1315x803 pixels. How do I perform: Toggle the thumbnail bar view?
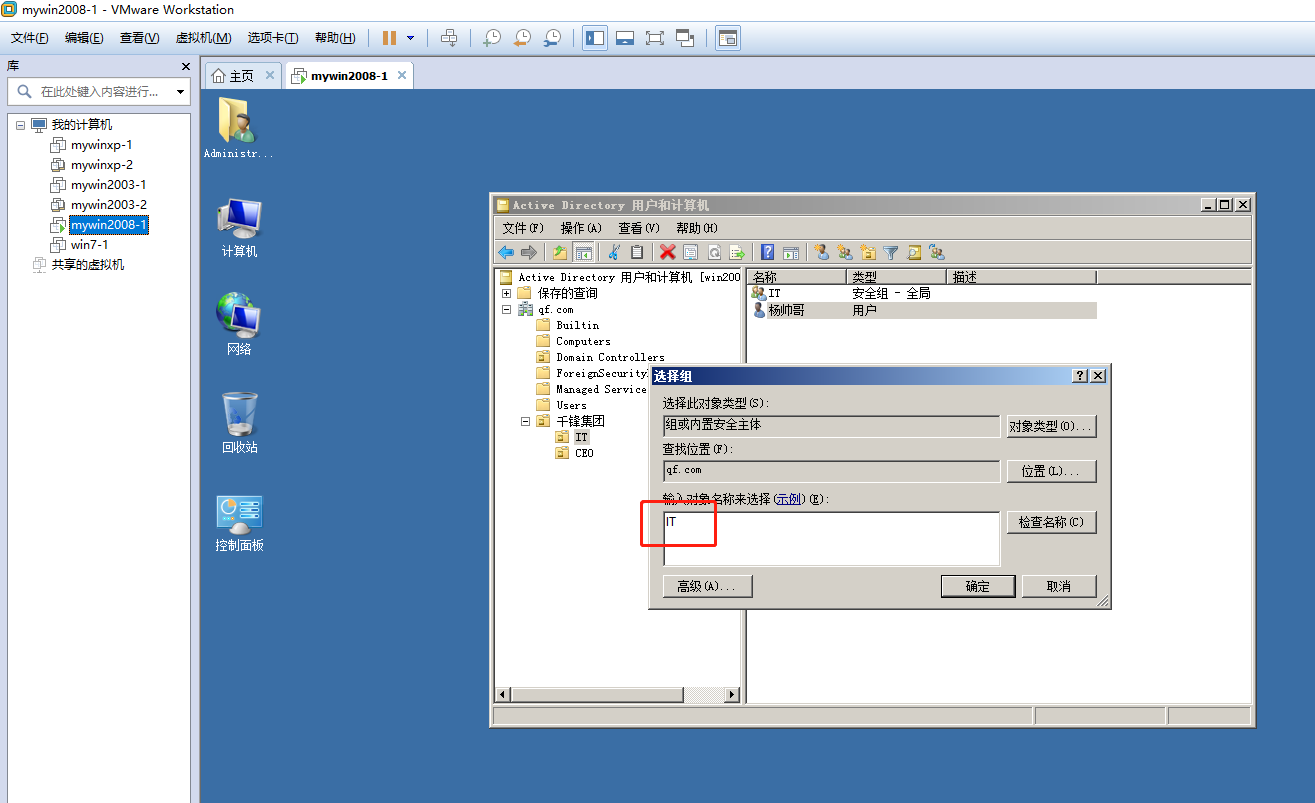(x=625, y=38)
